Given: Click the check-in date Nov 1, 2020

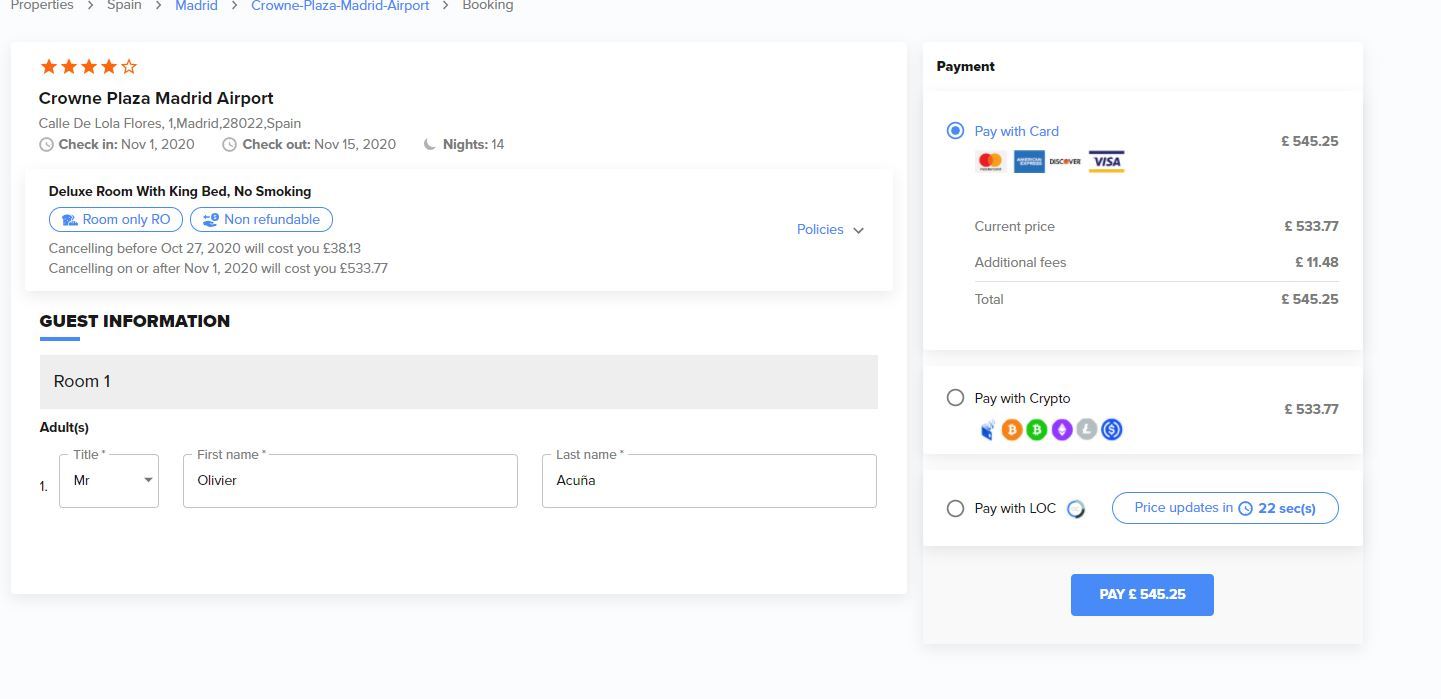Looking at the screenshot, I should coord(158,145).
